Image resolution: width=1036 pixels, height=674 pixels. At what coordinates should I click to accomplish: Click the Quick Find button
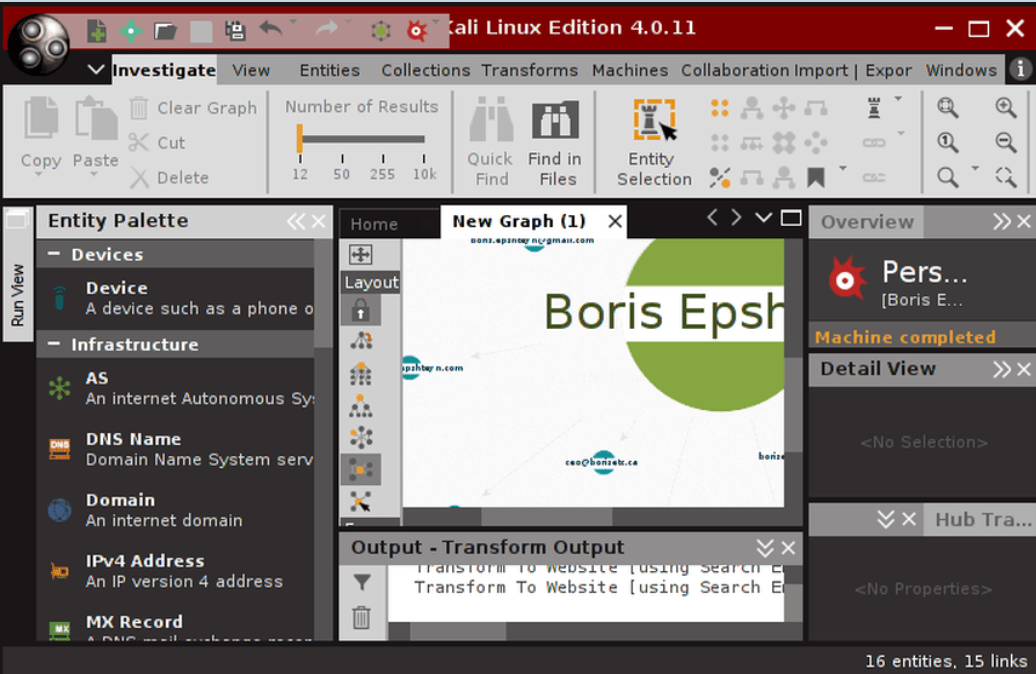pos(490,142)
